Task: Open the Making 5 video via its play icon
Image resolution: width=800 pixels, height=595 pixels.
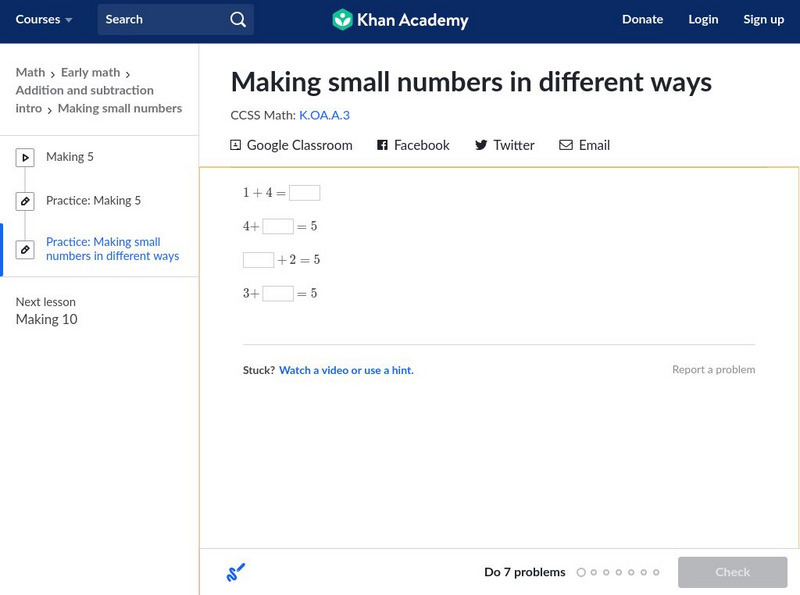Action: click(x=24, y=157)
